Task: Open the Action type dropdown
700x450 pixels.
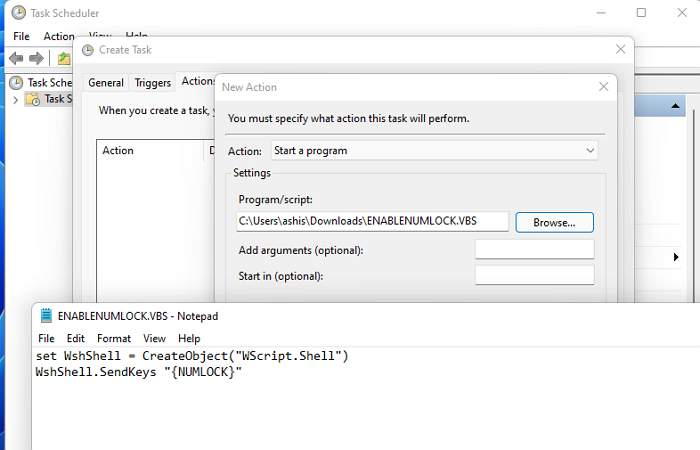Action: (435, 151)
